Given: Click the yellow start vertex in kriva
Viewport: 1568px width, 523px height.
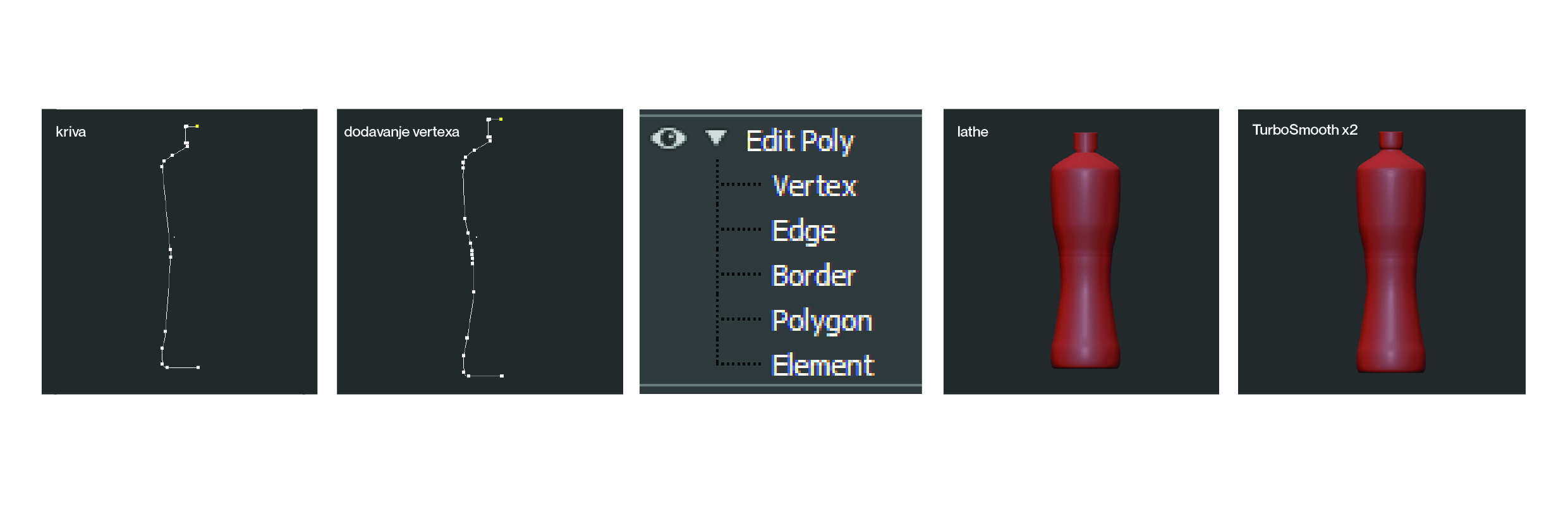Looking at the screenshot, I should click(x=197, y=126).
